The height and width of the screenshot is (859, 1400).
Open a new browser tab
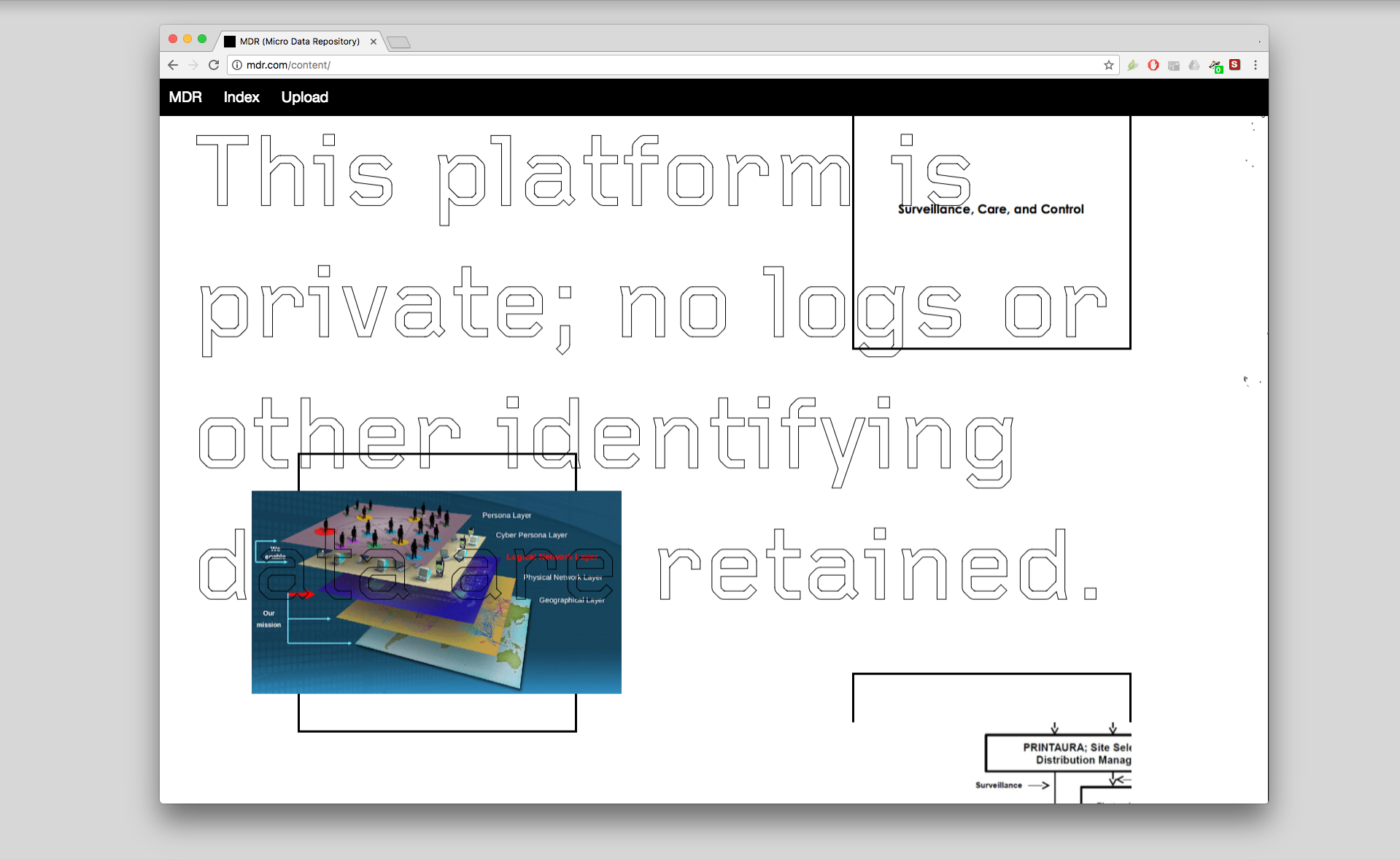[x=399, y=42]
